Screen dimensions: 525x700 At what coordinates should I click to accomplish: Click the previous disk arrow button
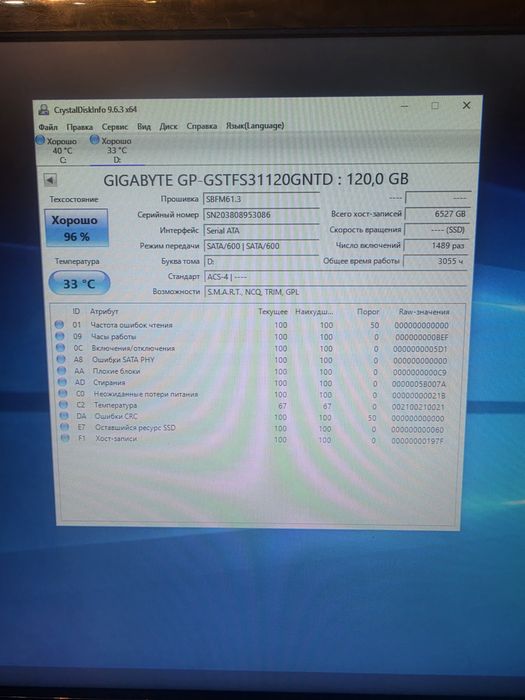(x=50, y=180)
